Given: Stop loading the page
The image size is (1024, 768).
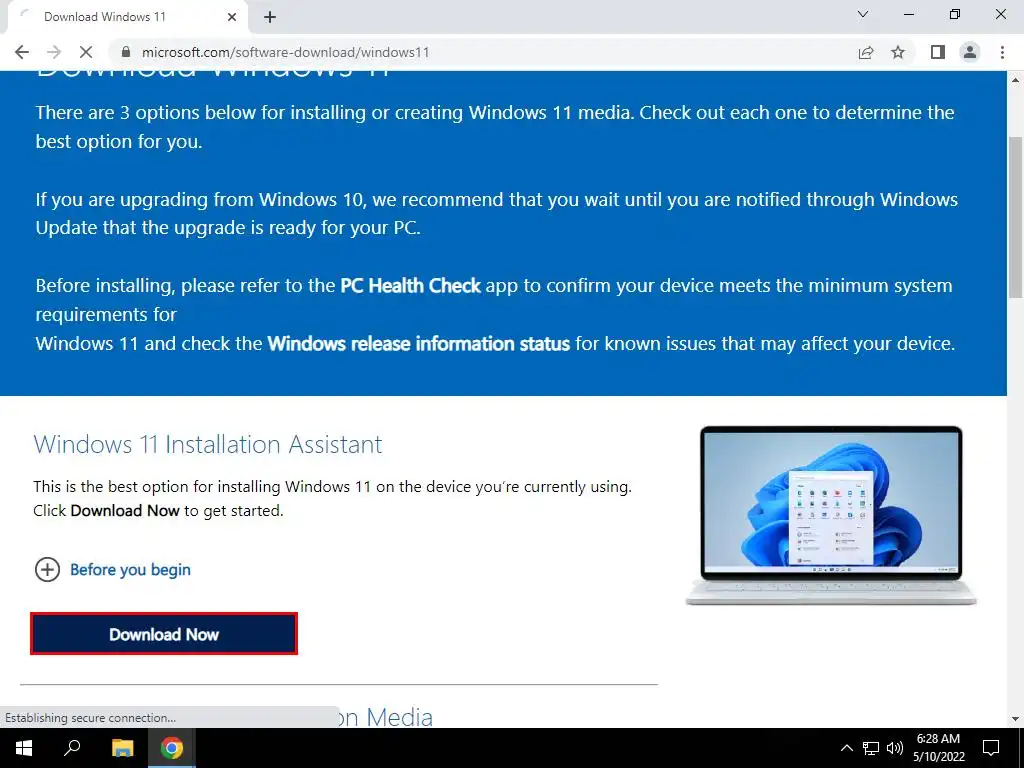Looking at the screenshot, I should 86,52.
